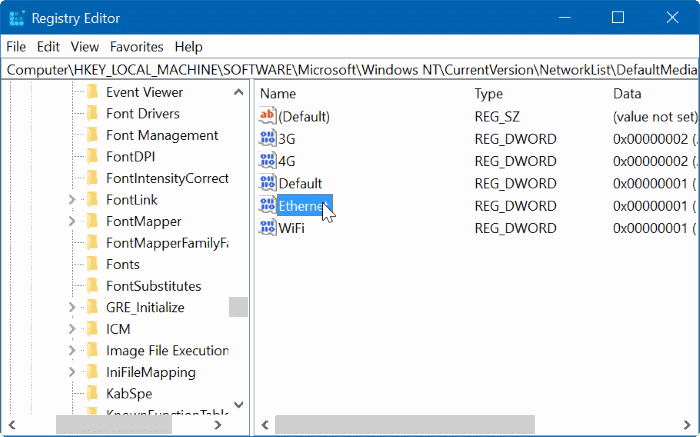This screenshot has width=700, height=437.
Task: Click the values pane horizontal scrollbar thumb
Action: click(x=405, y=425)
